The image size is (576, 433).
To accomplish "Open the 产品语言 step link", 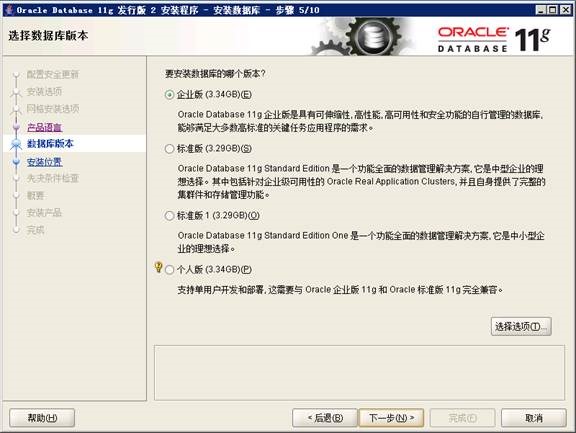I will click(44, 127).
